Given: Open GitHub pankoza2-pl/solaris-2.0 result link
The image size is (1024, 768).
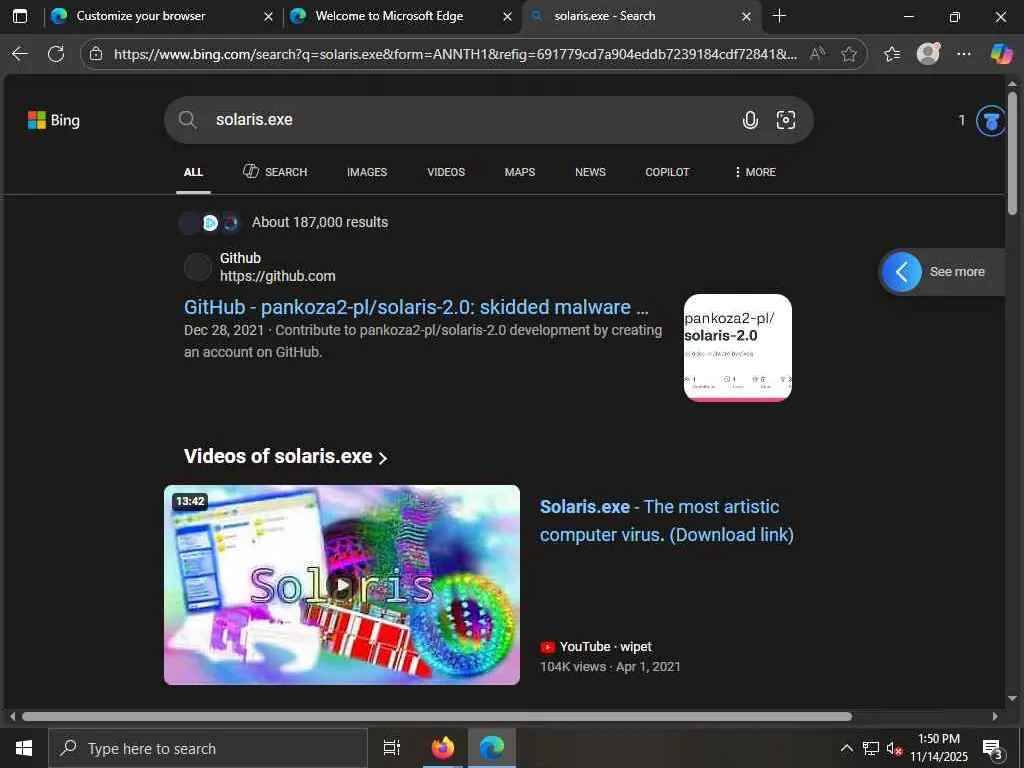Looking at the screenshot, I should click(x=417, y=307).
